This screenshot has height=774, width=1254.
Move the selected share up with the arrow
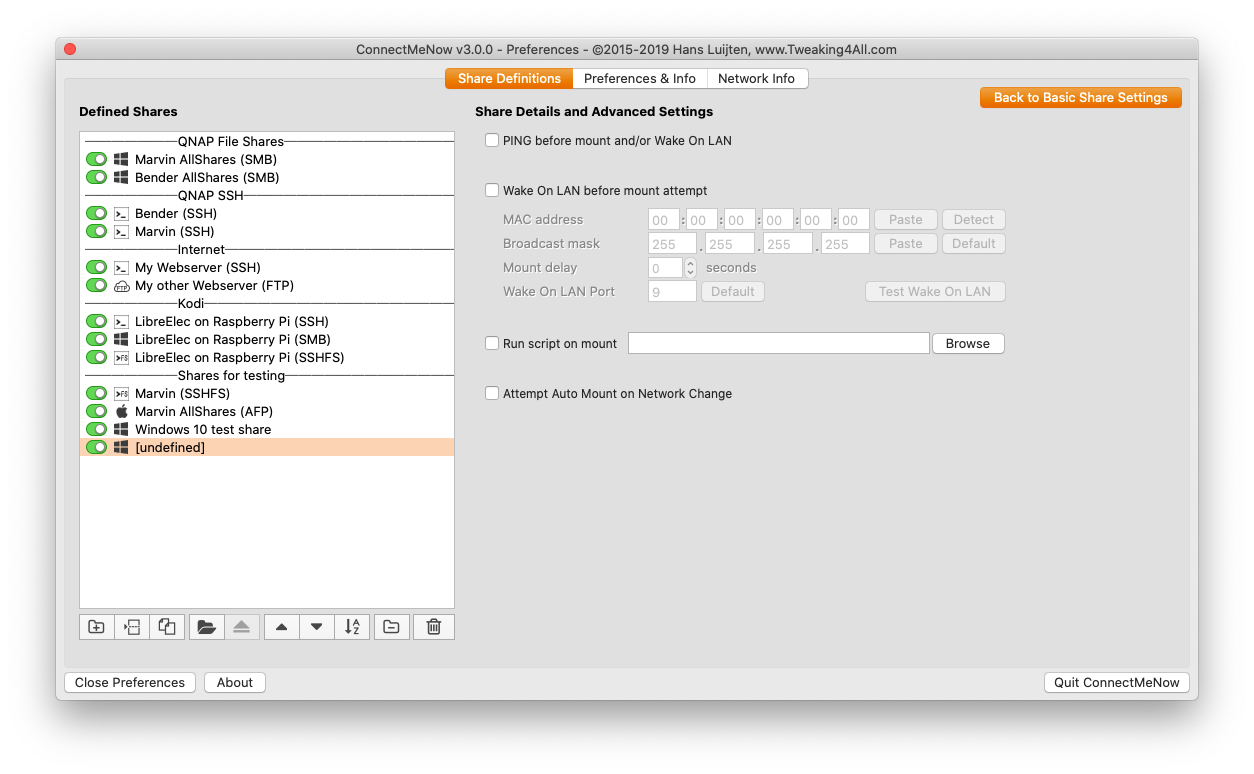(x=281, y=627)
